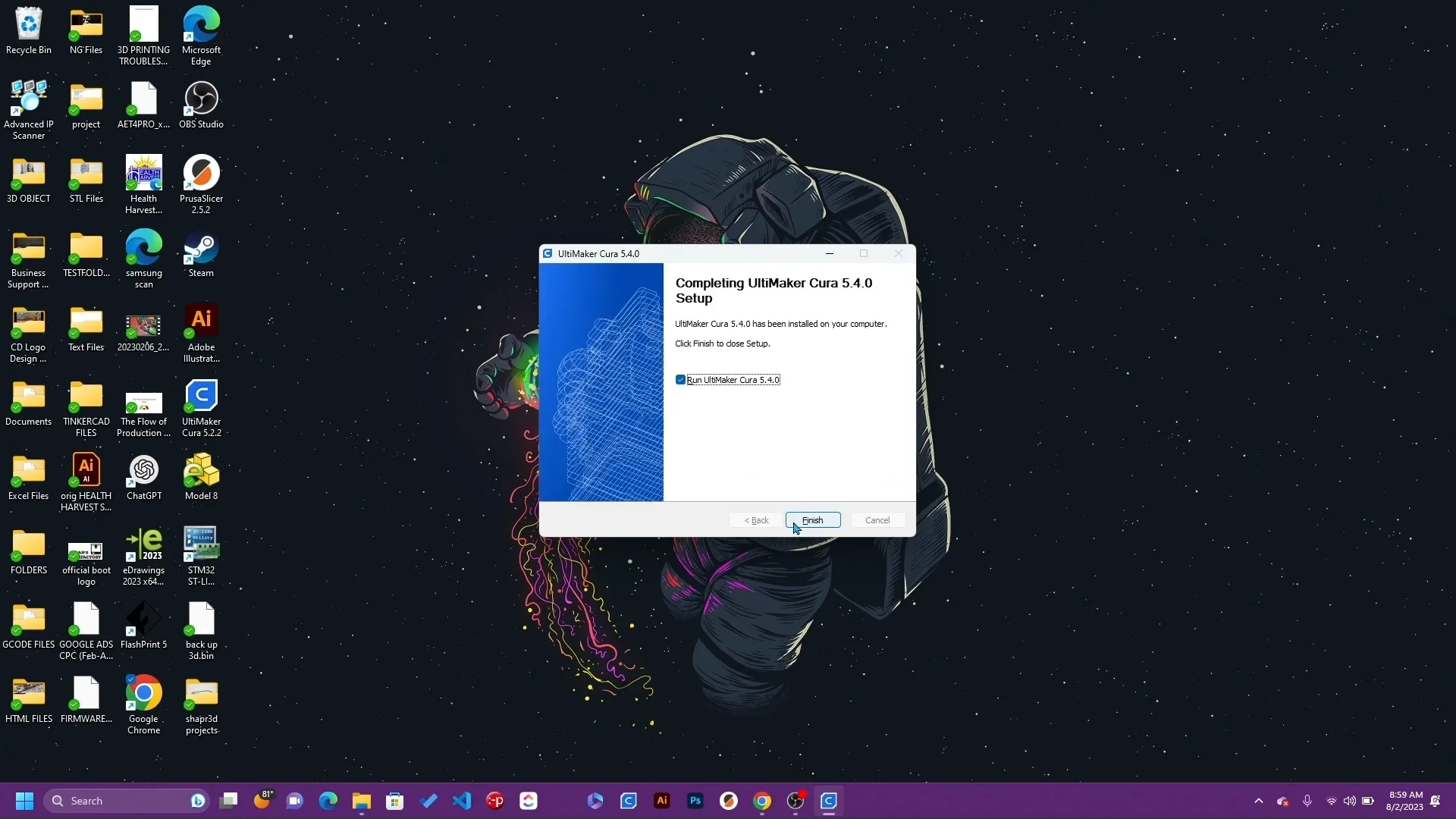The height and width of the screenshot is (819, 1456).
Task: Select the shapr3d projects folder
Action: click(x=201, y=704)
